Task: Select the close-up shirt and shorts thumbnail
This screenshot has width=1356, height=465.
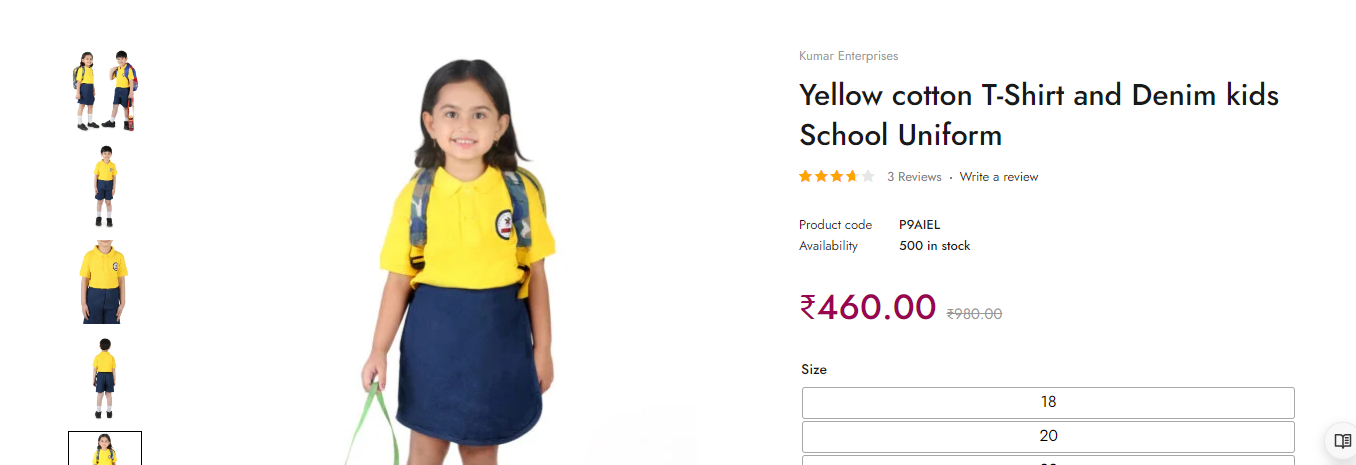Action: 105,282
